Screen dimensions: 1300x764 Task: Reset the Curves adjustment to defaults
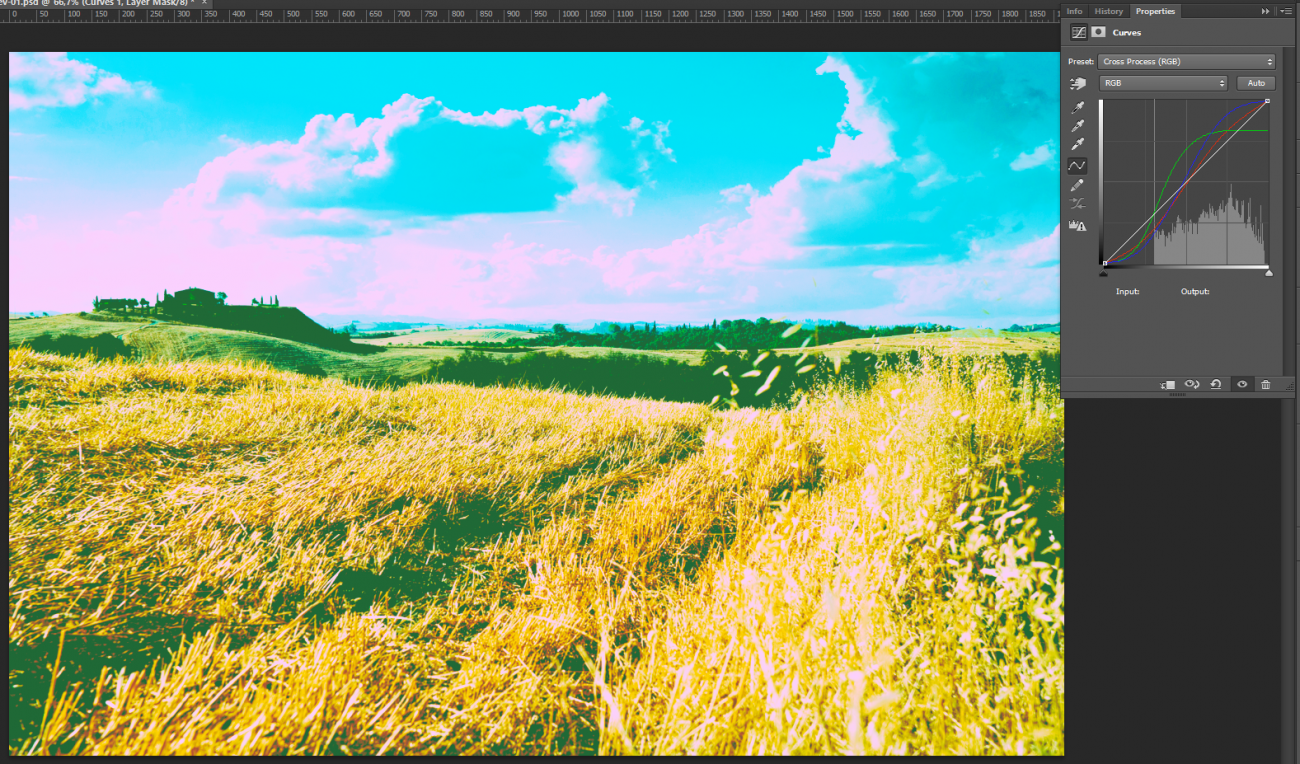[x=1216, y=383]
